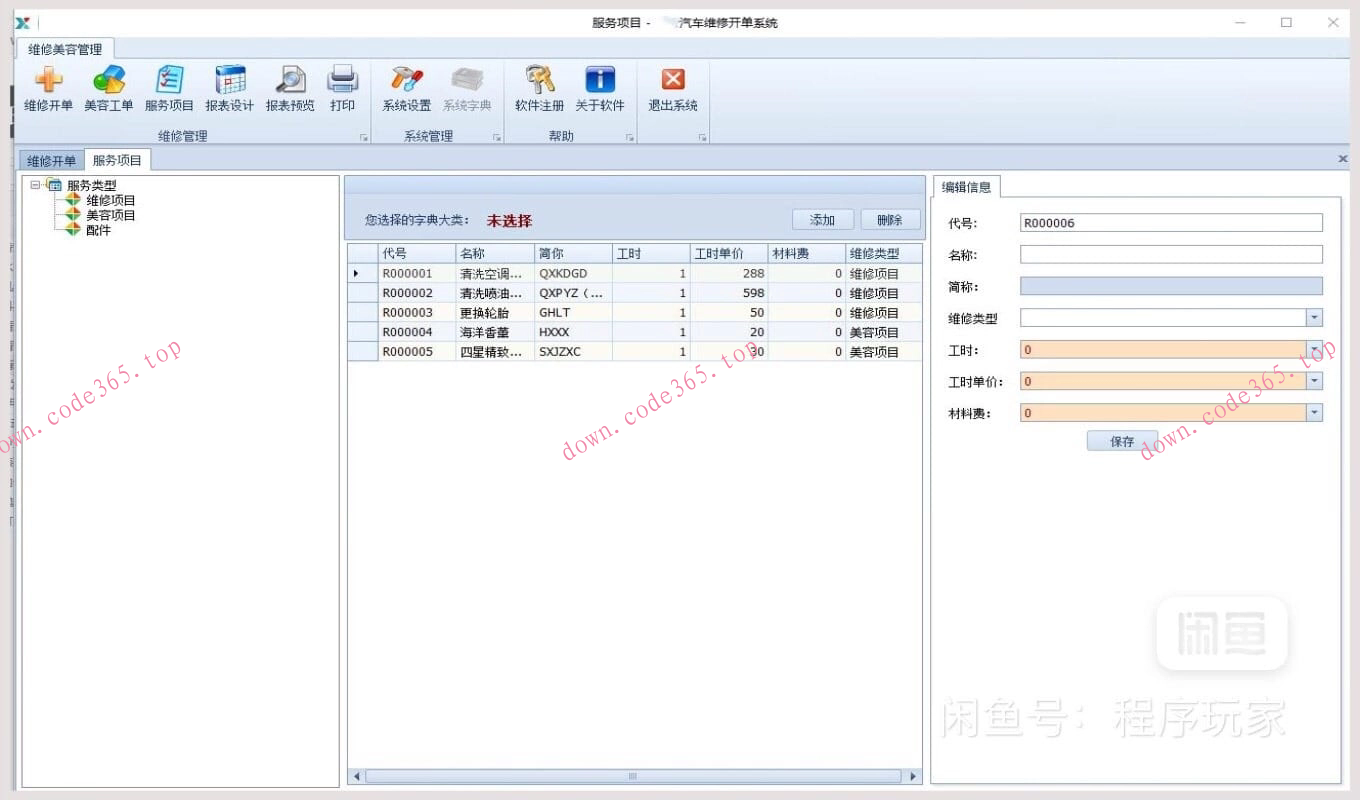Click the 删除 button
The image size is (1360, 800).
coord(890,220)
